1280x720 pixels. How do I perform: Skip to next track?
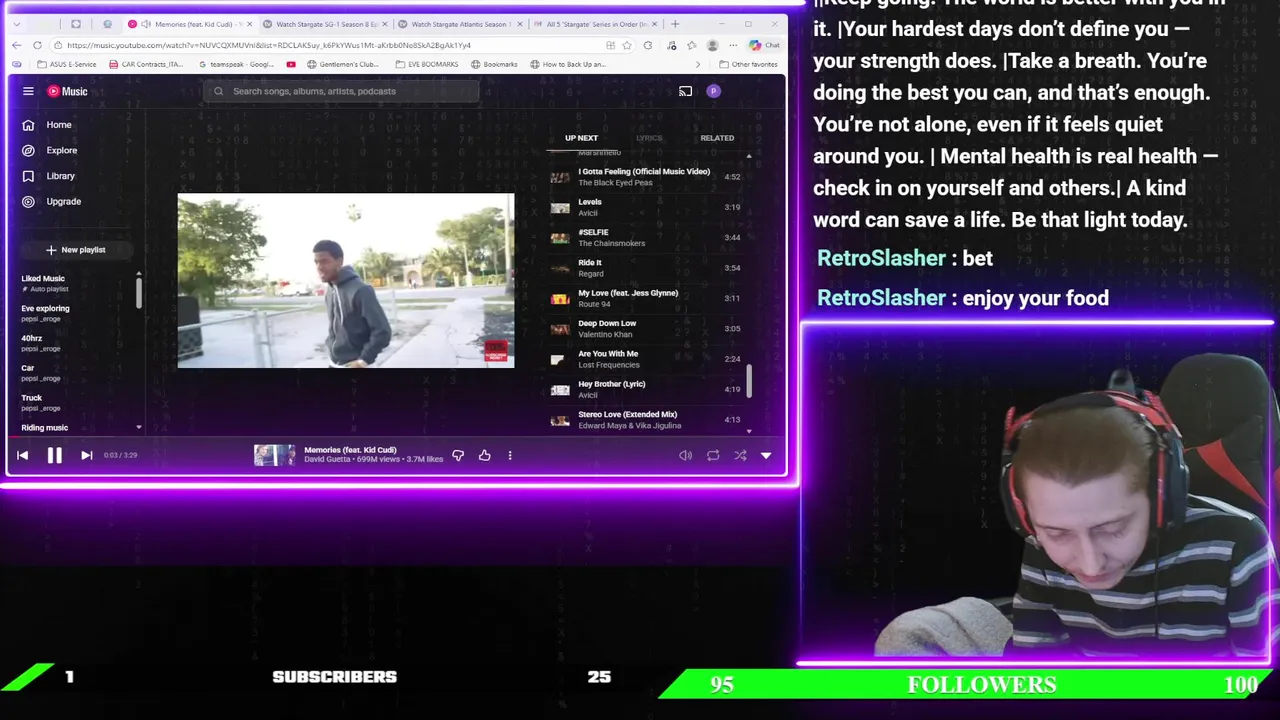pos(86,455)
